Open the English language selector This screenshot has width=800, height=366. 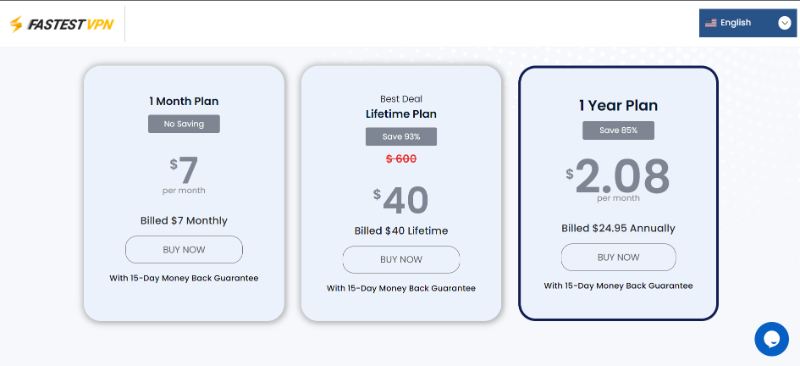(x=747, y=23)
